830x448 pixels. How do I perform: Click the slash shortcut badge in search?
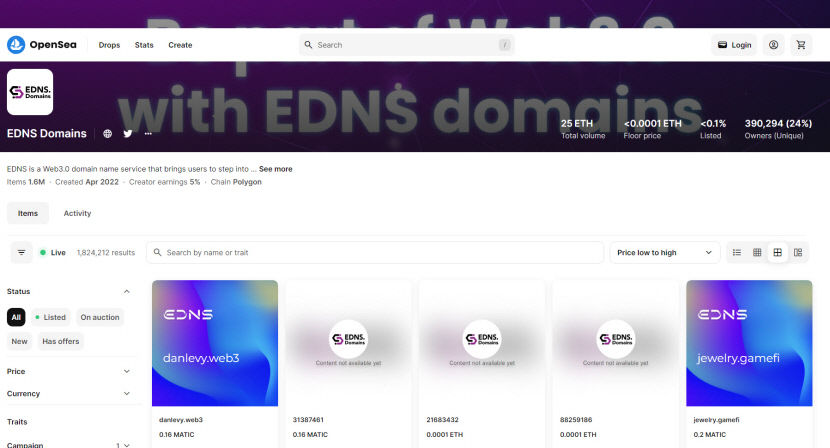504,45
